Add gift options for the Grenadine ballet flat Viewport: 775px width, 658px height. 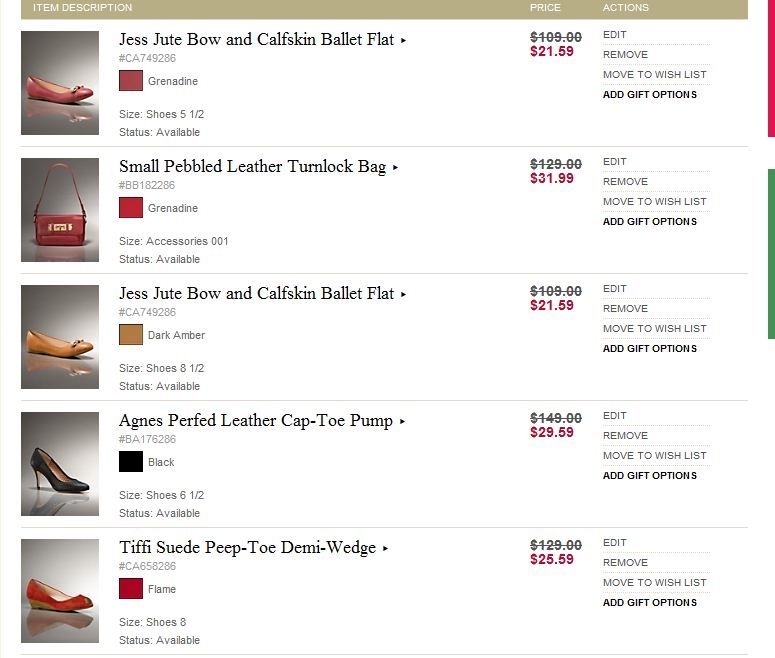pos(650,95)
